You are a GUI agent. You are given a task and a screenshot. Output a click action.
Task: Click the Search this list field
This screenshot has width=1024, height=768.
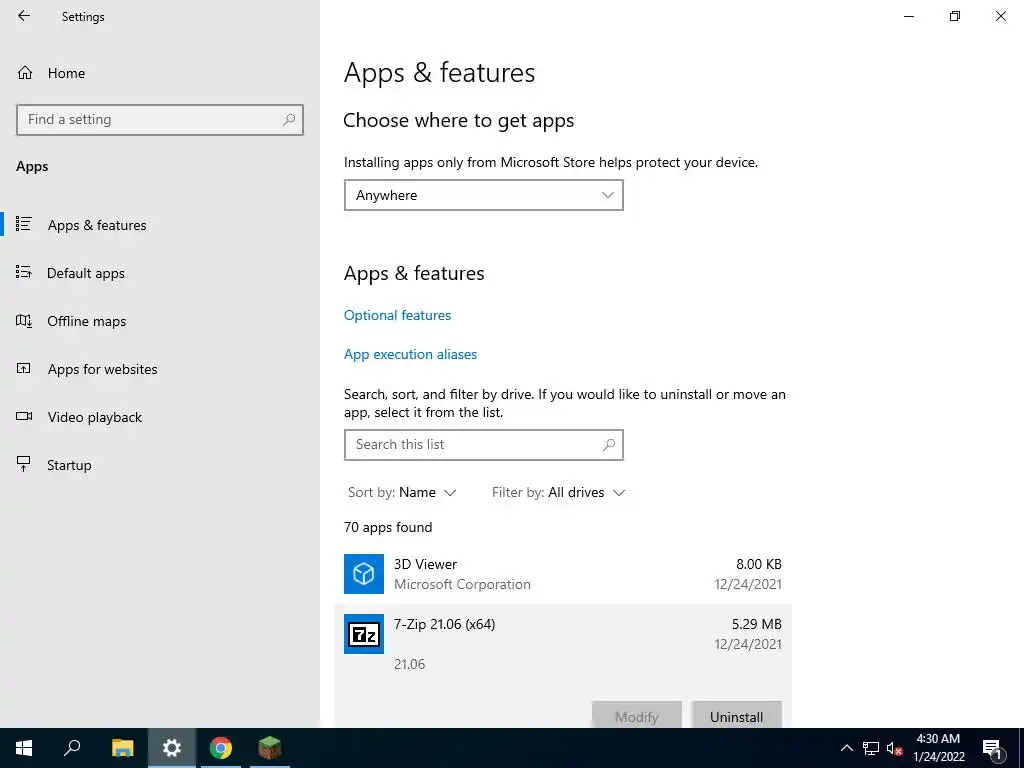tap(483, 445)
